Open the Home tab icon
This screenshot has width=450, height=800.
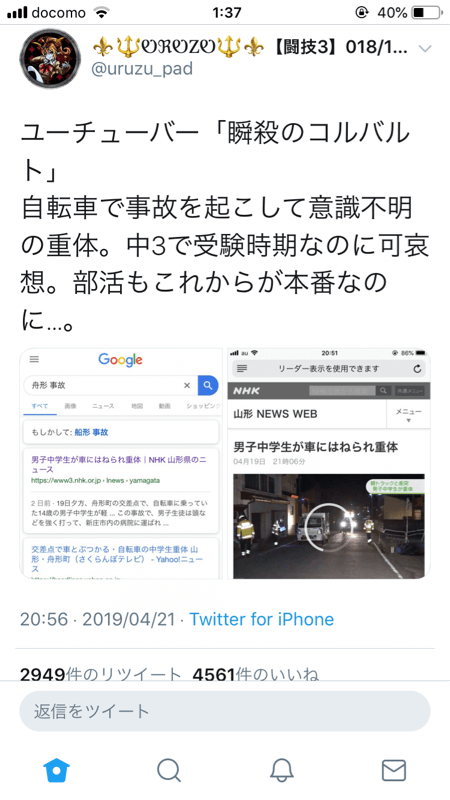click(x=56, y=770)
